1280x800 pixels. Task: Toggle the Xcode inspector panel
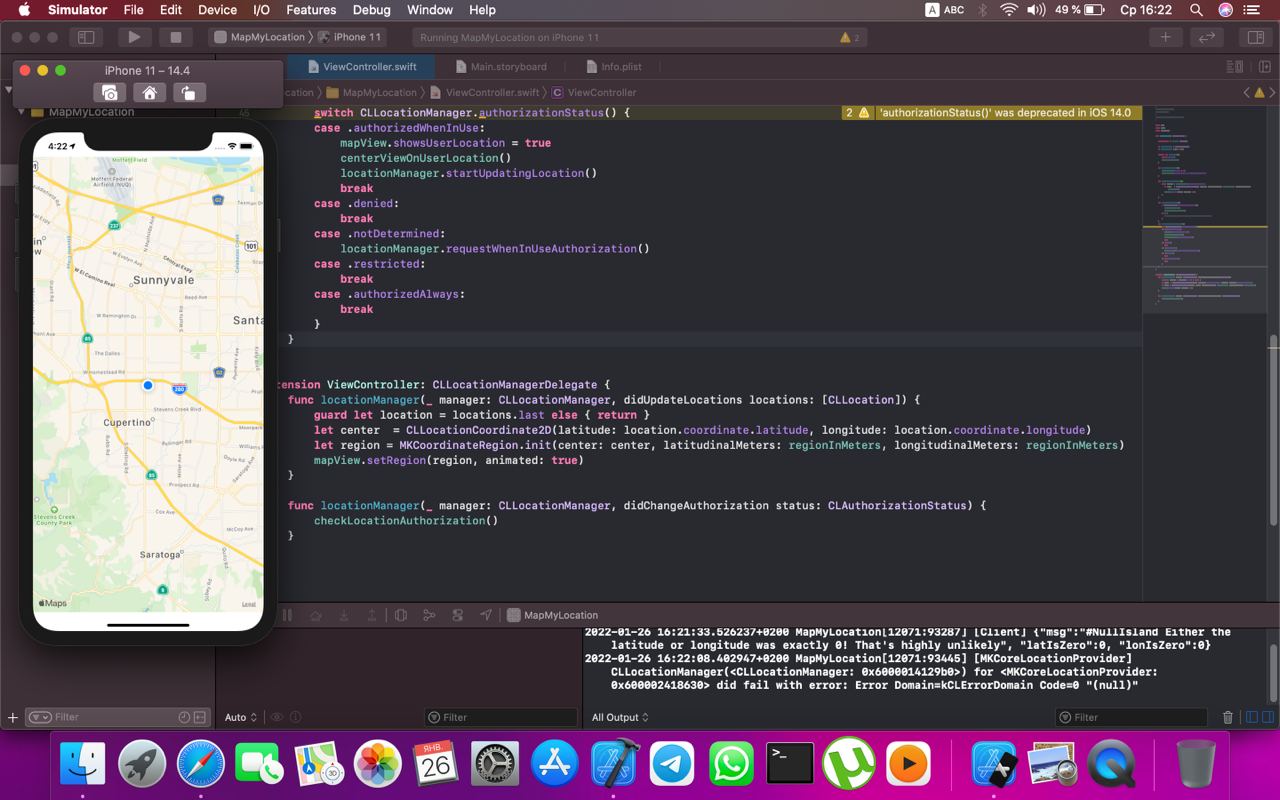pyautogui.click(x=1254, y=37)
